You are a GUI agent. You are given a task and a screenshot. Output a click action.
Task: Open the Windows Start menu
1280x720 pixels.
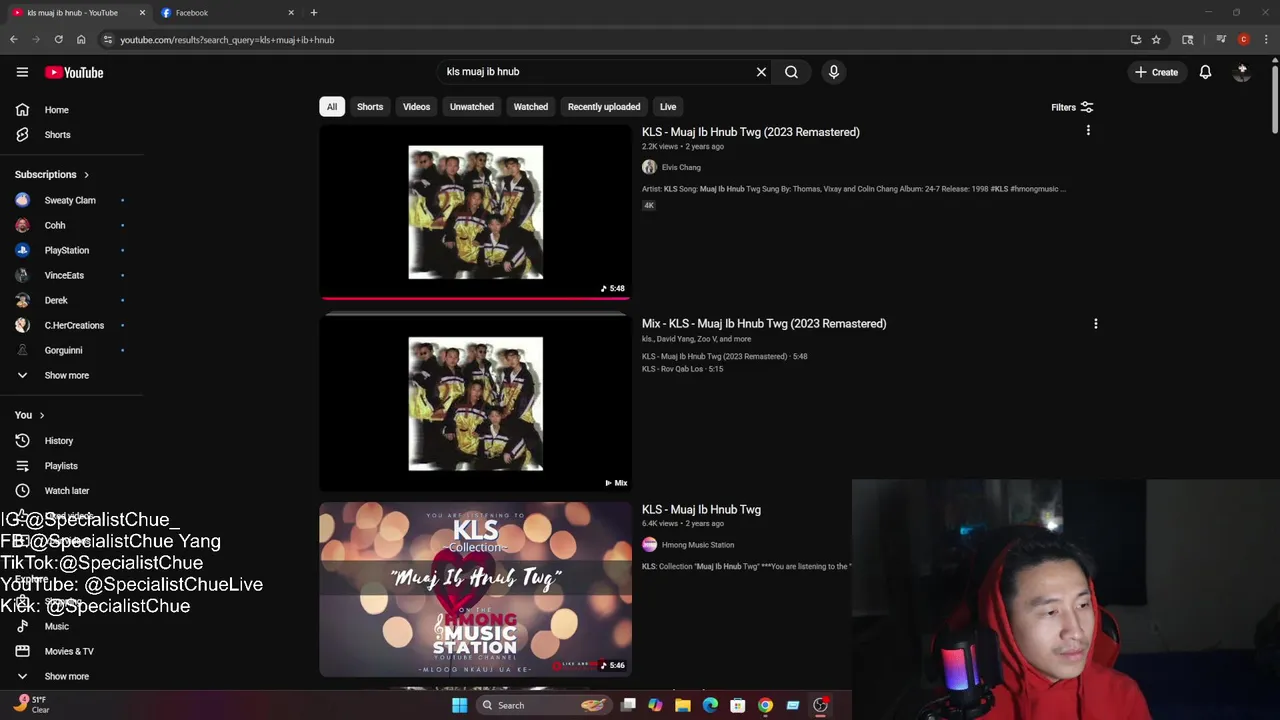(x=459, y=705)
